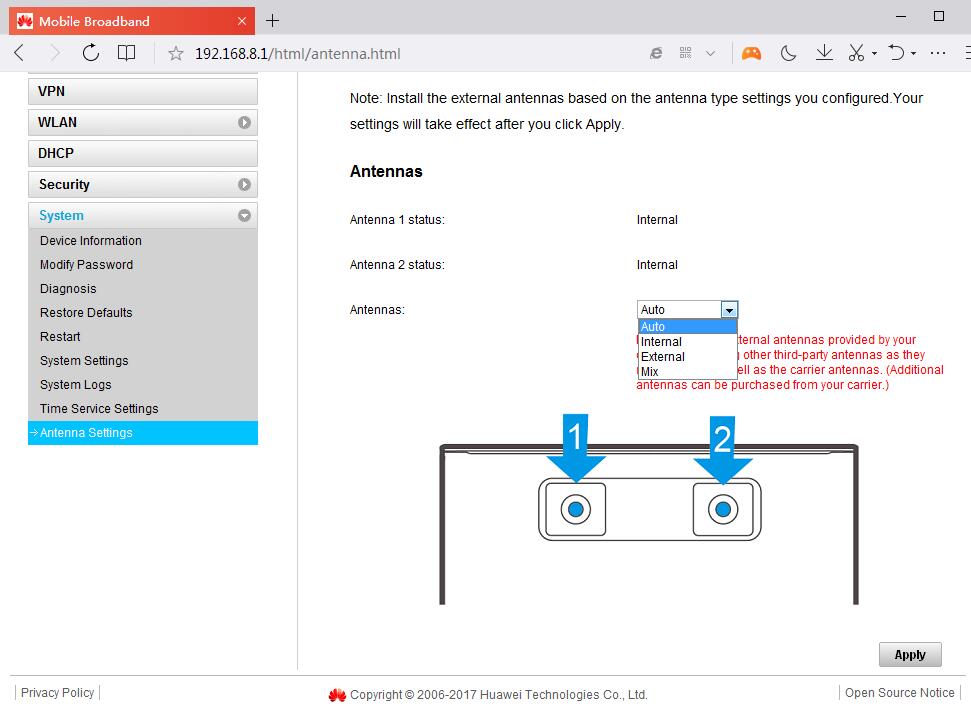The image size is (971, 707).
Task: Click the browser refresh icon
Action: click(x=91, y=53)
